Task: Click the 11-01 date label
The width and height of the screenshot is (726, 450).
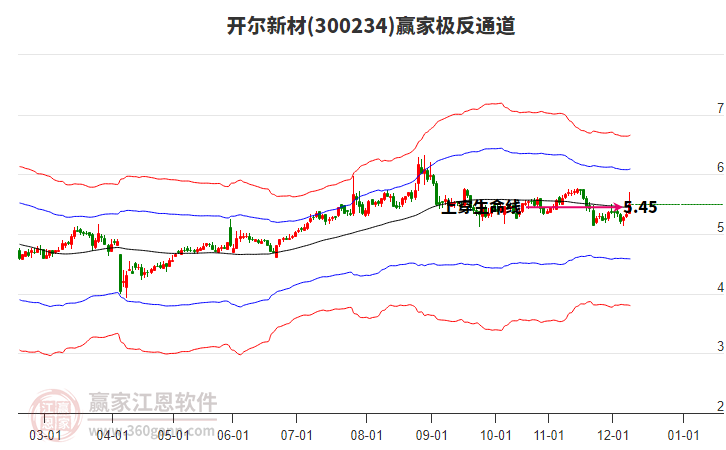Action: 549,436
